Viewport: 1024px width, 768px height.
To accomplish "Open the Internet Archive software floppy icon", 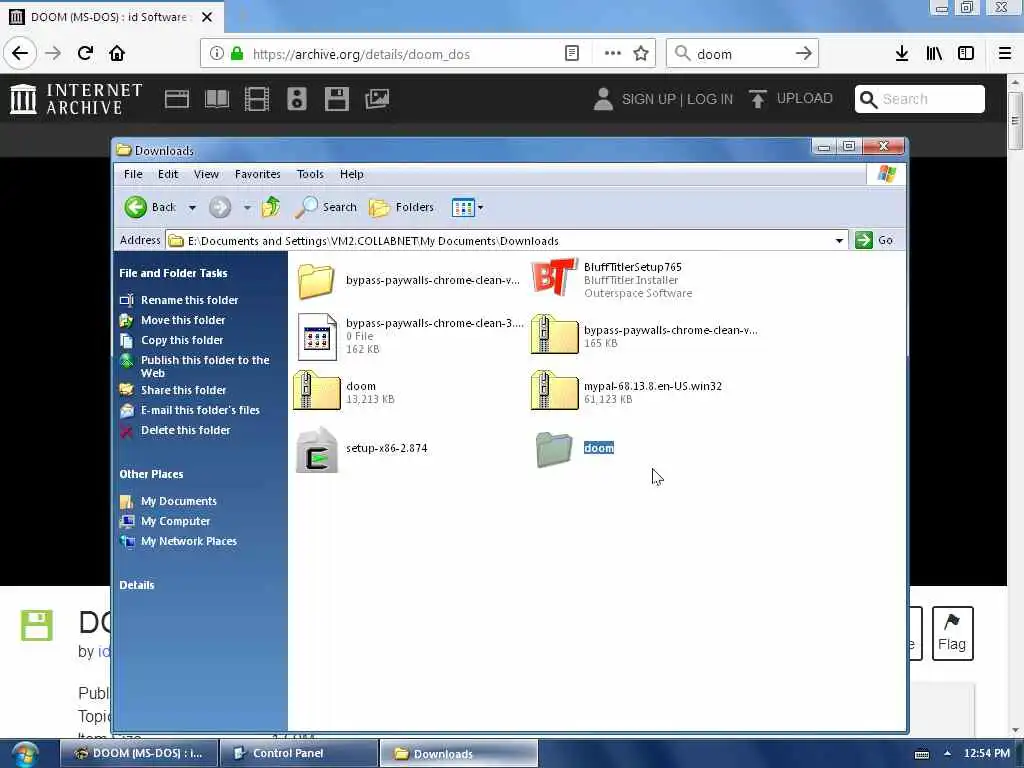I will [337, 99].
